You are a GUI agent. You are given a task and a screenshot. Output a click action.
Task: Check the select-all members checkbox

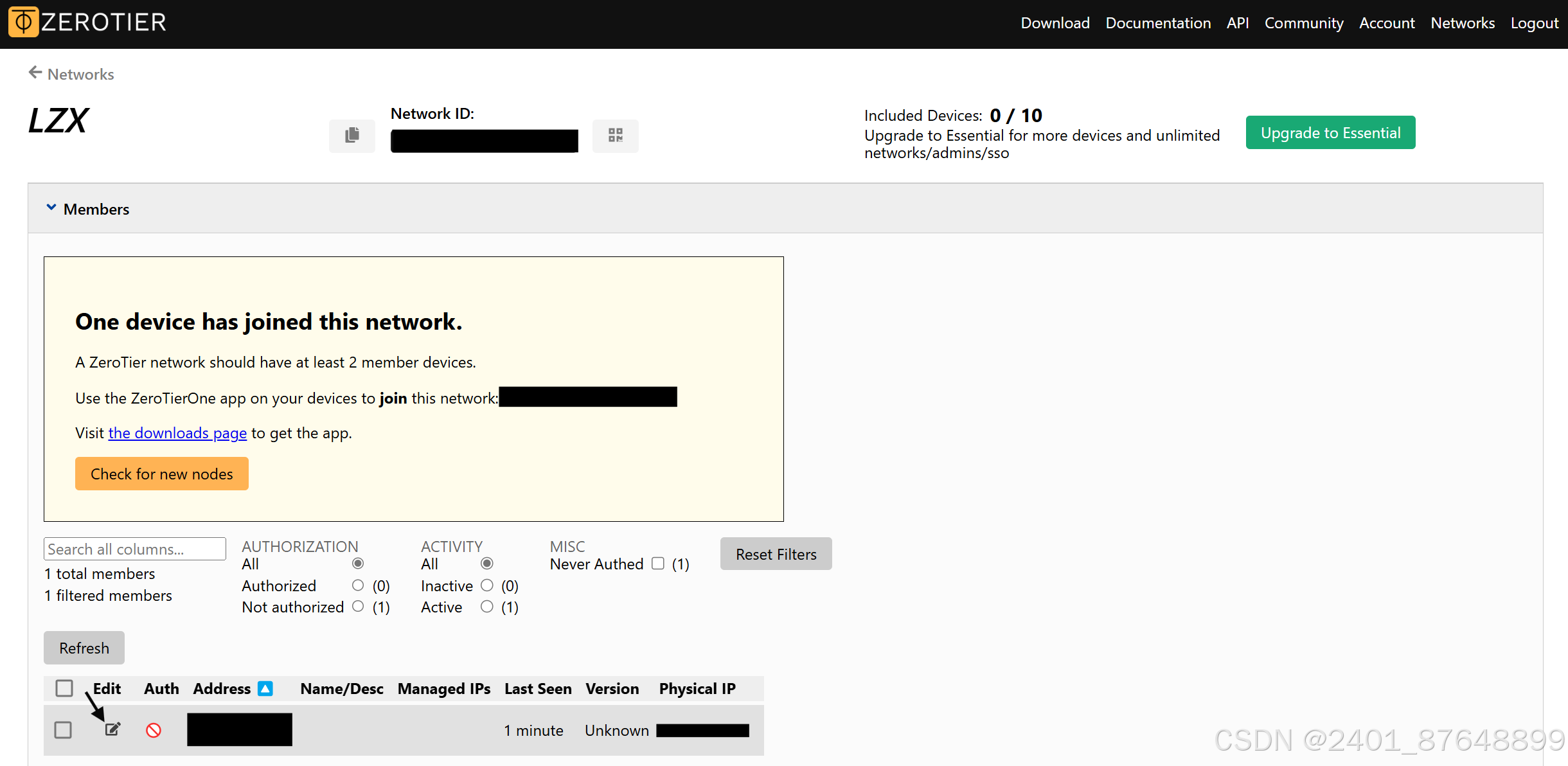click(x=64, y=688)
